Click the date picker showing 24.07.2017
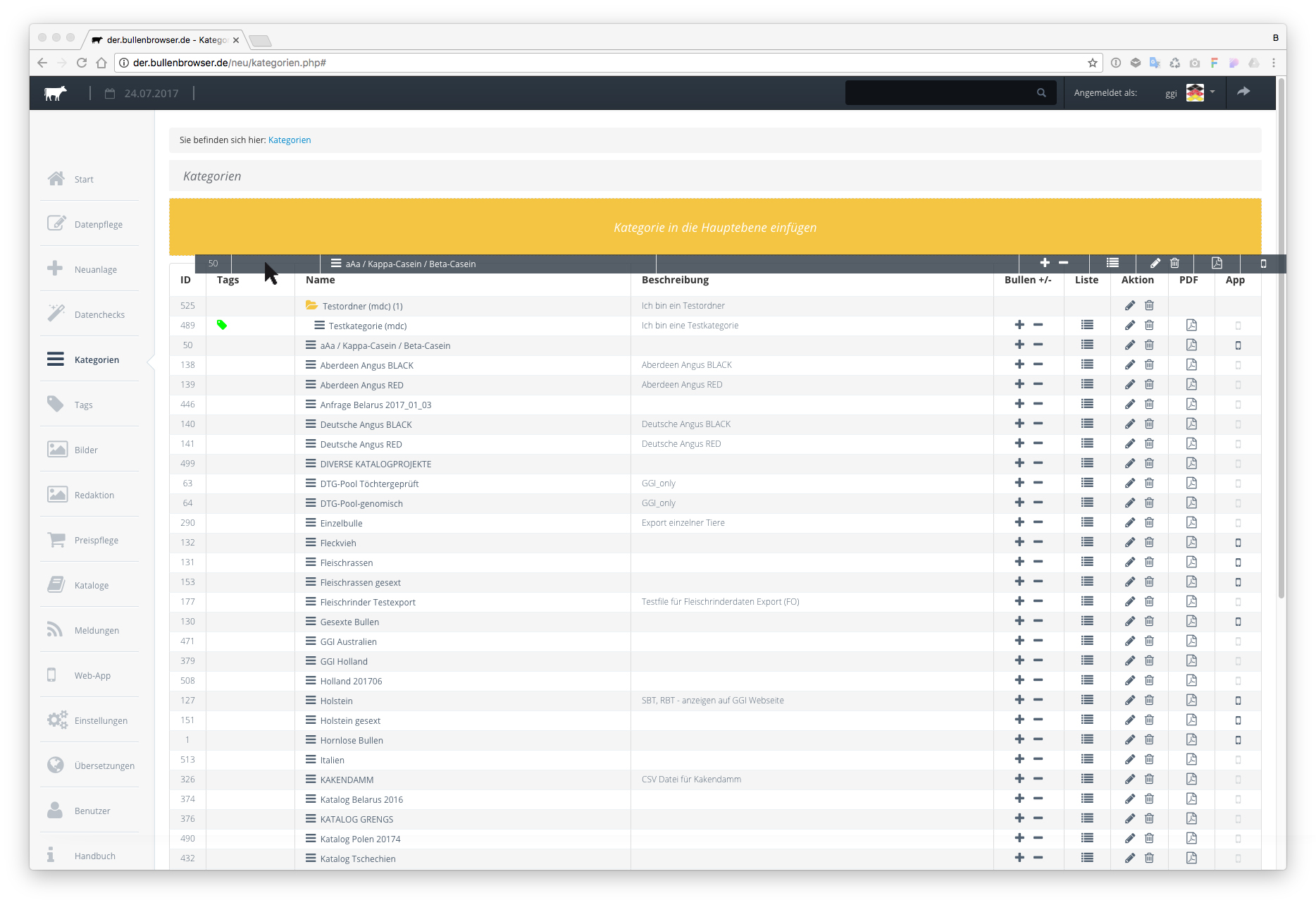The image size is (1316, 905). click(x=142, y=93)
